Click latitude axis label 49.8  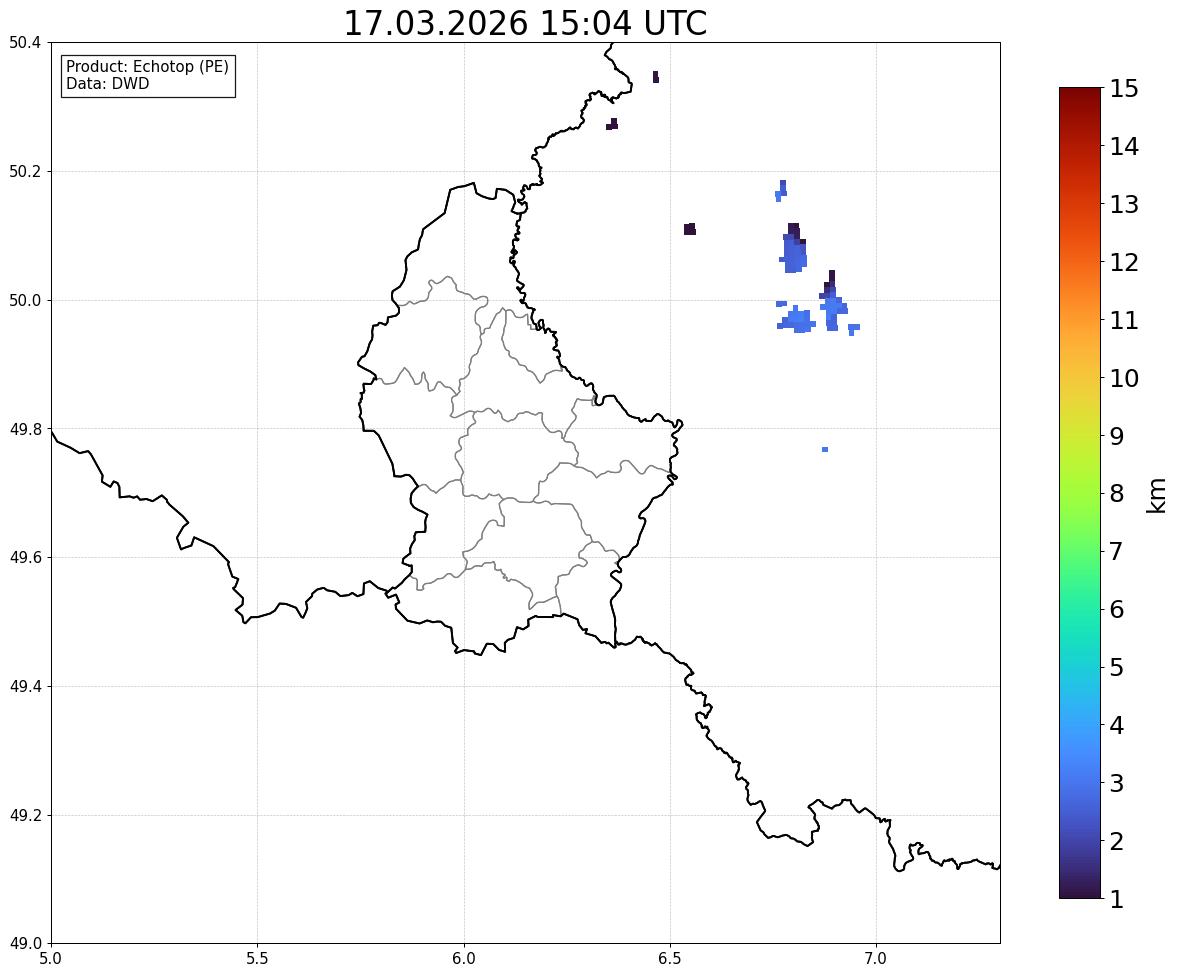coord(24,429)
